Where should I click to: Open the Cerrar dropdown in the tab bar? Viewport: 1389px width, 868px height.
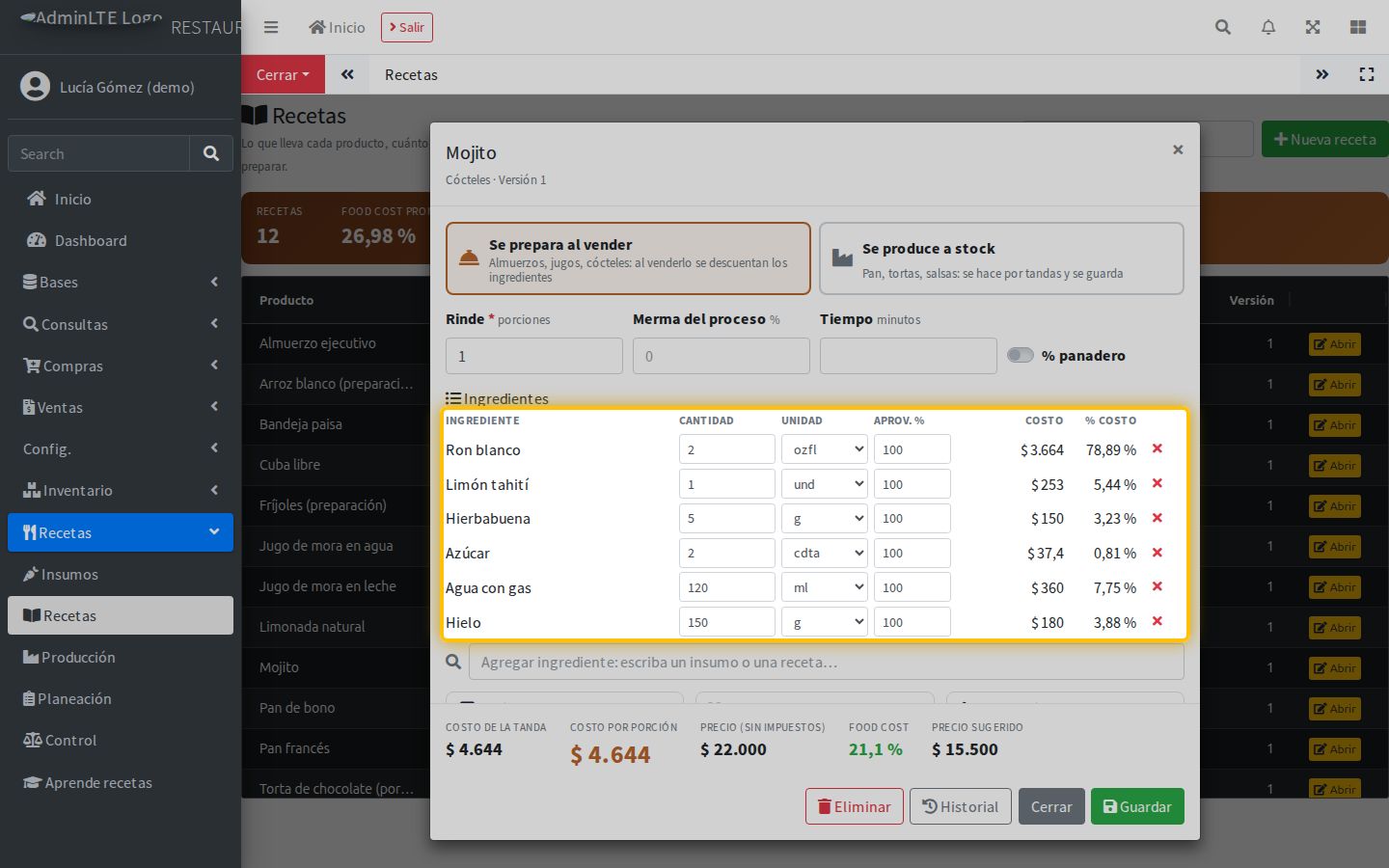point(283,74)
